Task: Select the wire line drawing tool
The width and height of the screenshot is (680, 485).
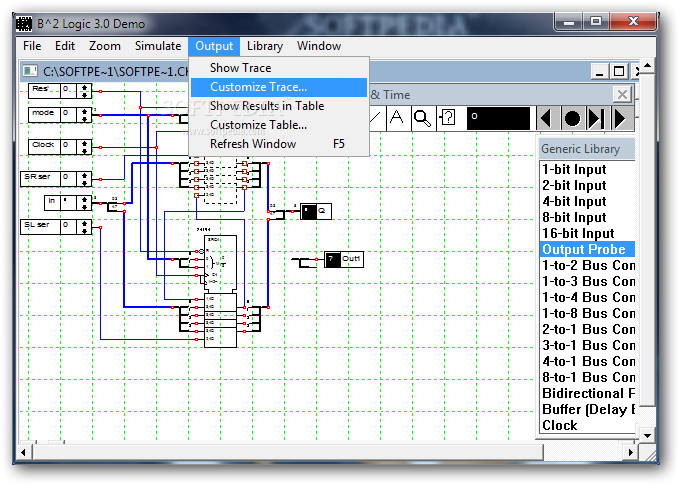Action: 377,118
